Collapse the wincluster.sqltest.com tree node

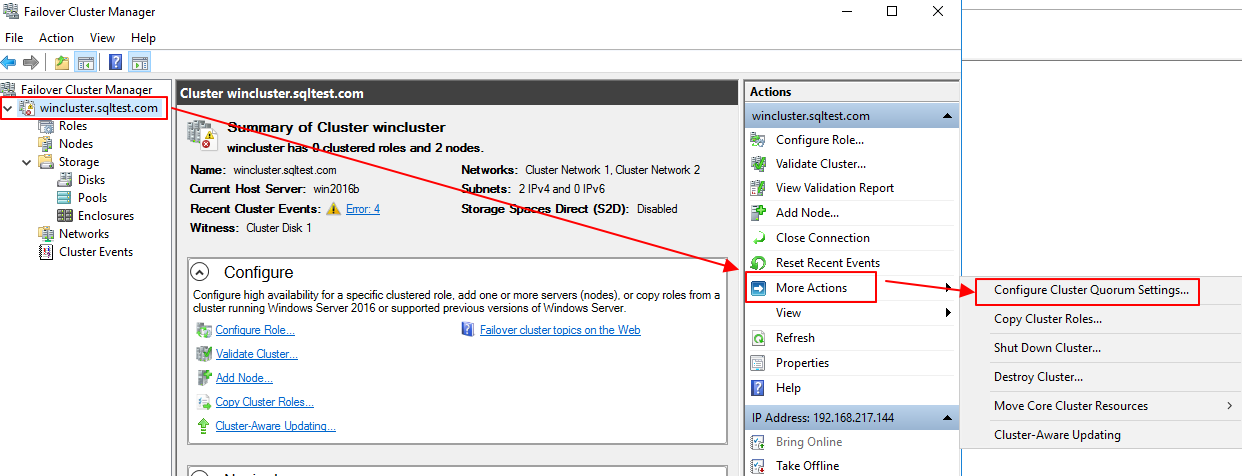(8, 108)
